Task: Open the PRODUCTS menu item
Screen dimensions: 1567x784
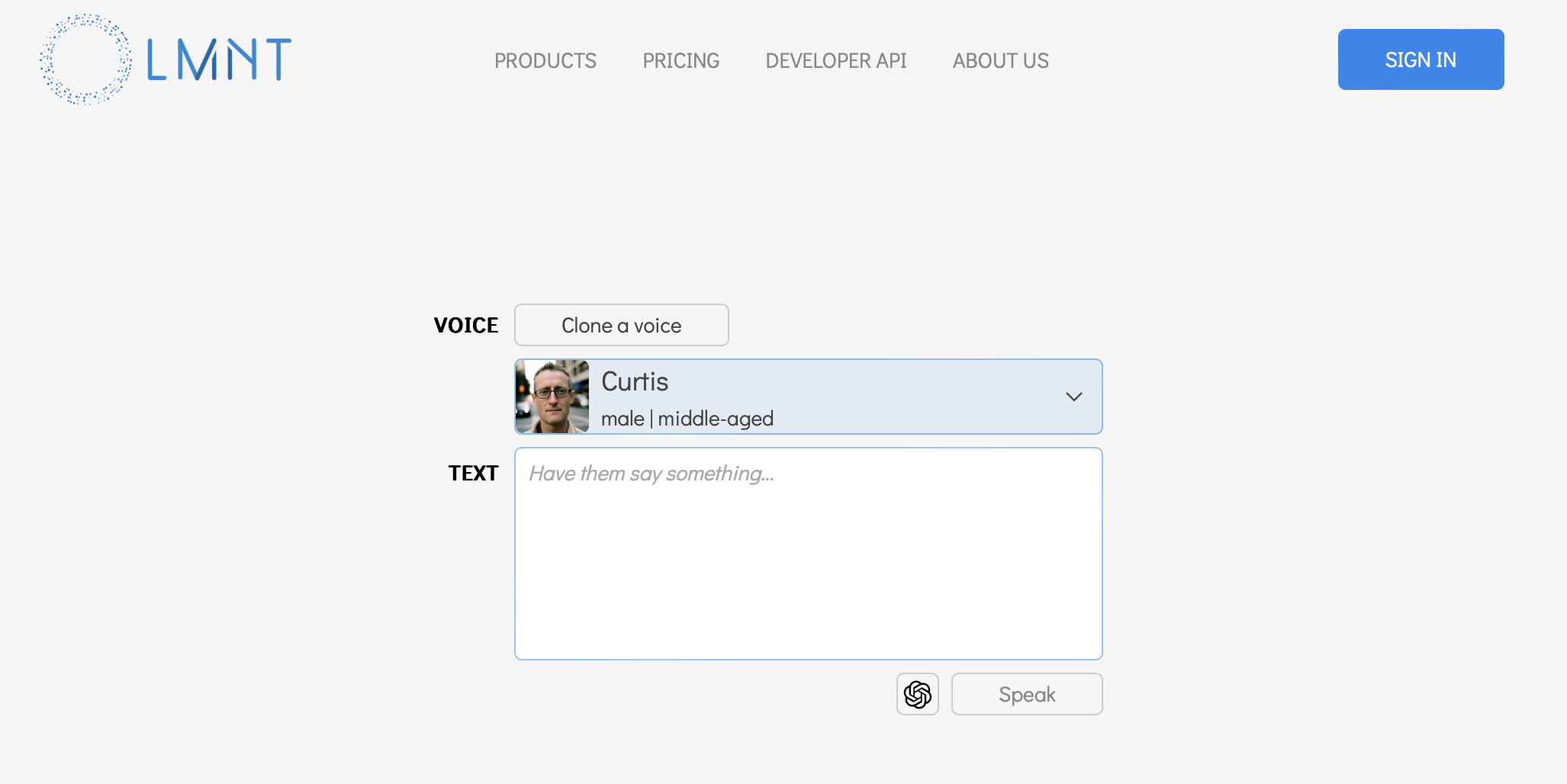Action: point(545,60)
